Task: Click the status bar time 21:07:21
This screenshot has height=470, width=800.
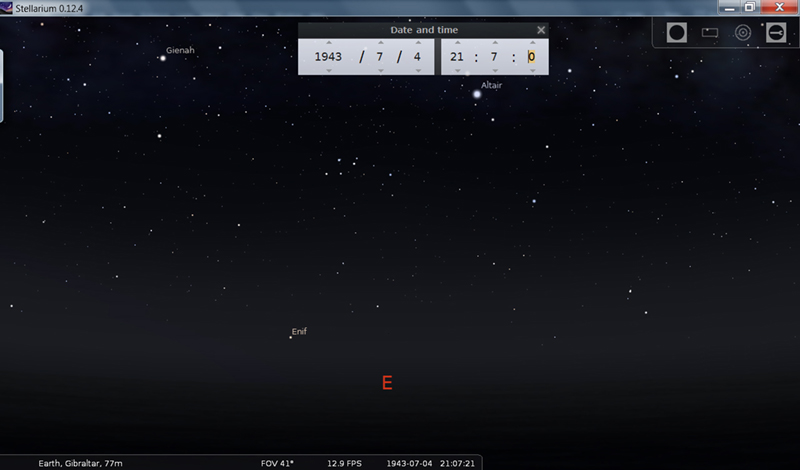Action: point(457,463)
